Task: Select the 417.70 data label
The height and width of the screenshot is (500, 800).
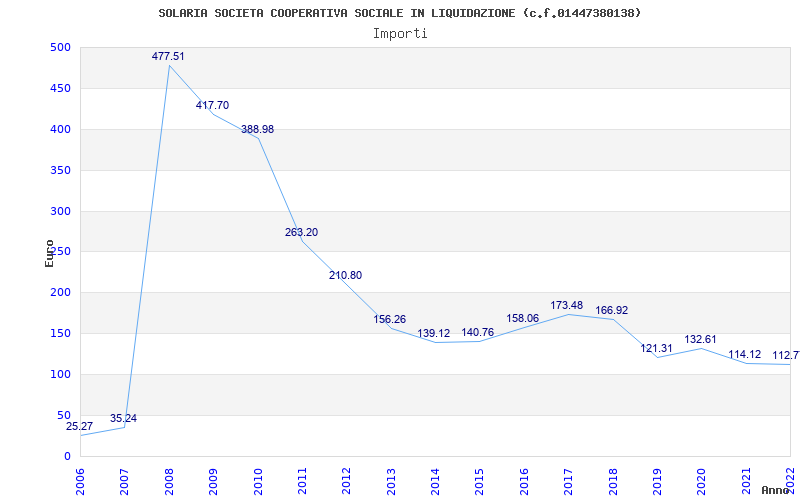Action: pyautogui.click(x=212, y=106)
